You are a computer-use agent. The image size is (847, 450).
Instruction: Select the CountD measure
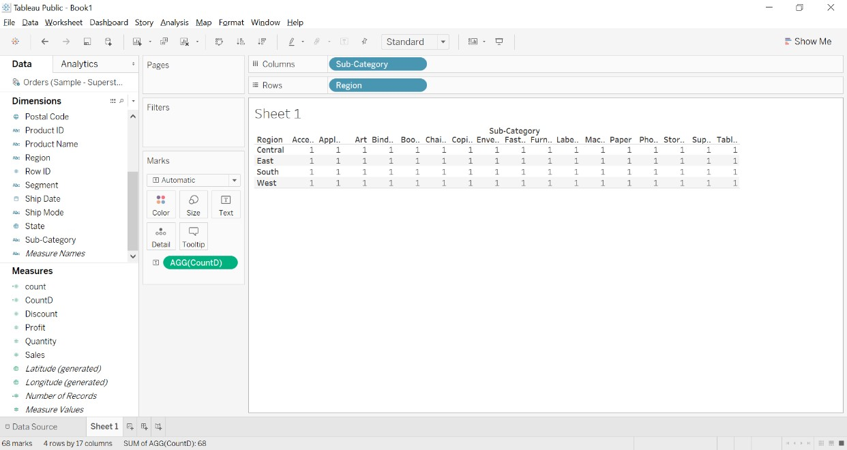coord(39,300)
